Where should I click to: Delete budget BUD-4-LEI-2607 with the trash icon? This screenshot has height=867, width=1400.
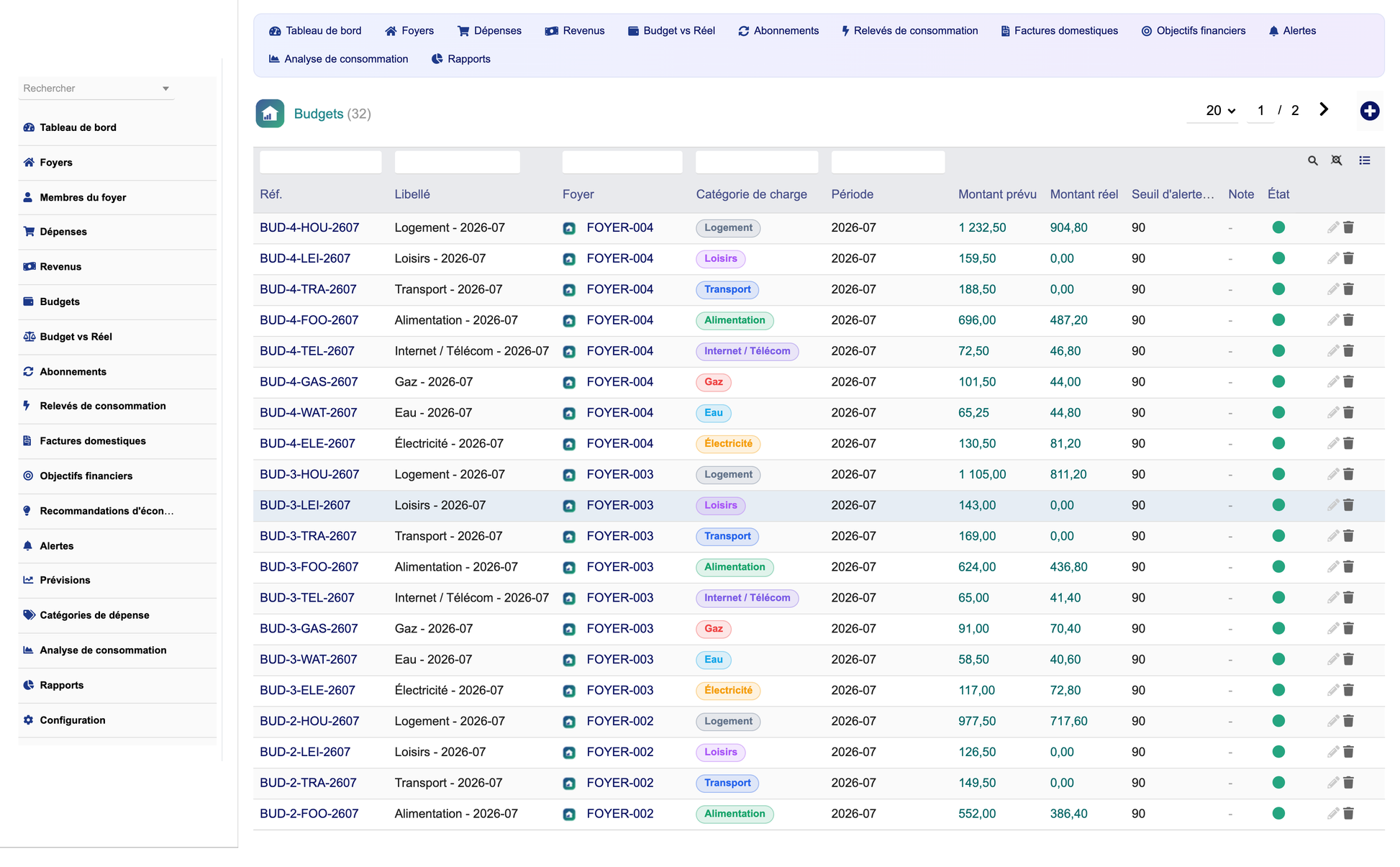tap(1349, 258)
